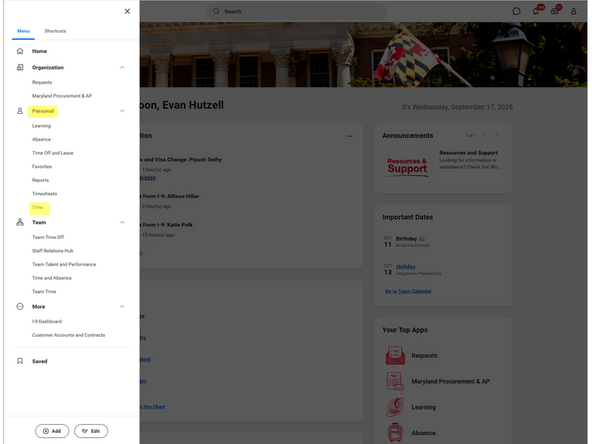
Task: Open Maryland Procurement & AP menu item
Action: 62,96
